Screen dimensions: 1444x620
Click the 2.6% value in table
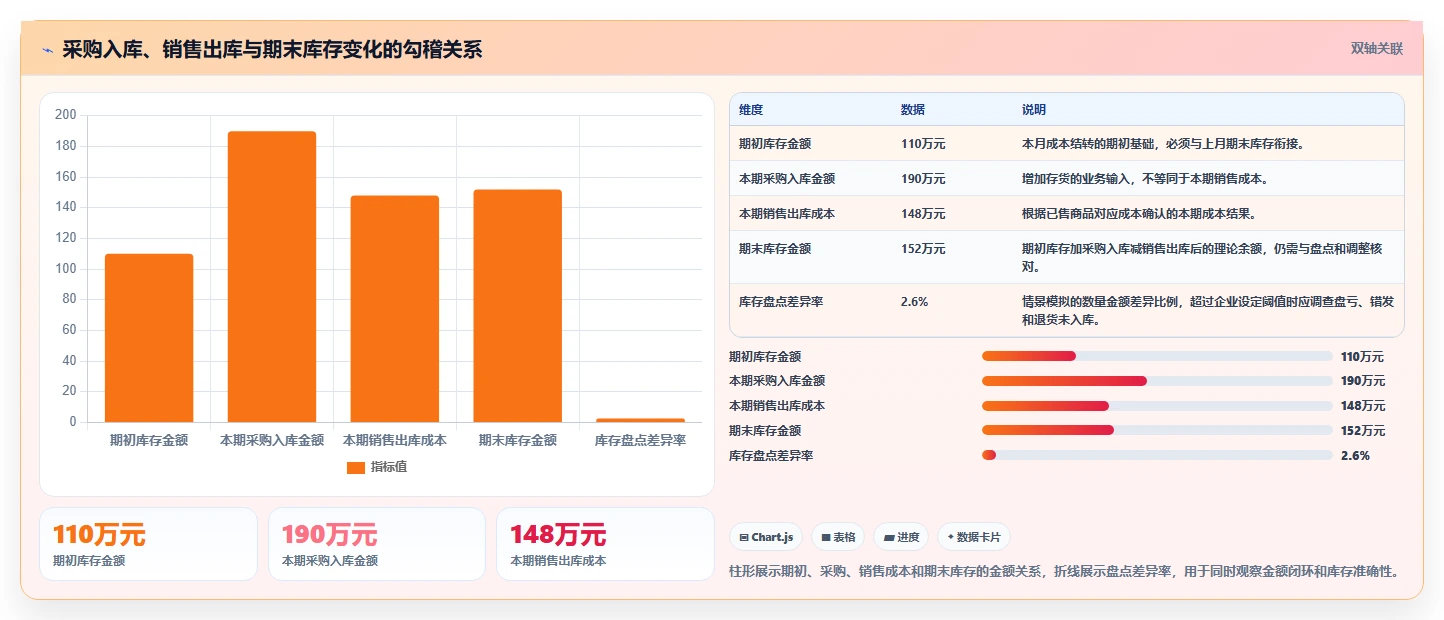click(x=914, y=301)
